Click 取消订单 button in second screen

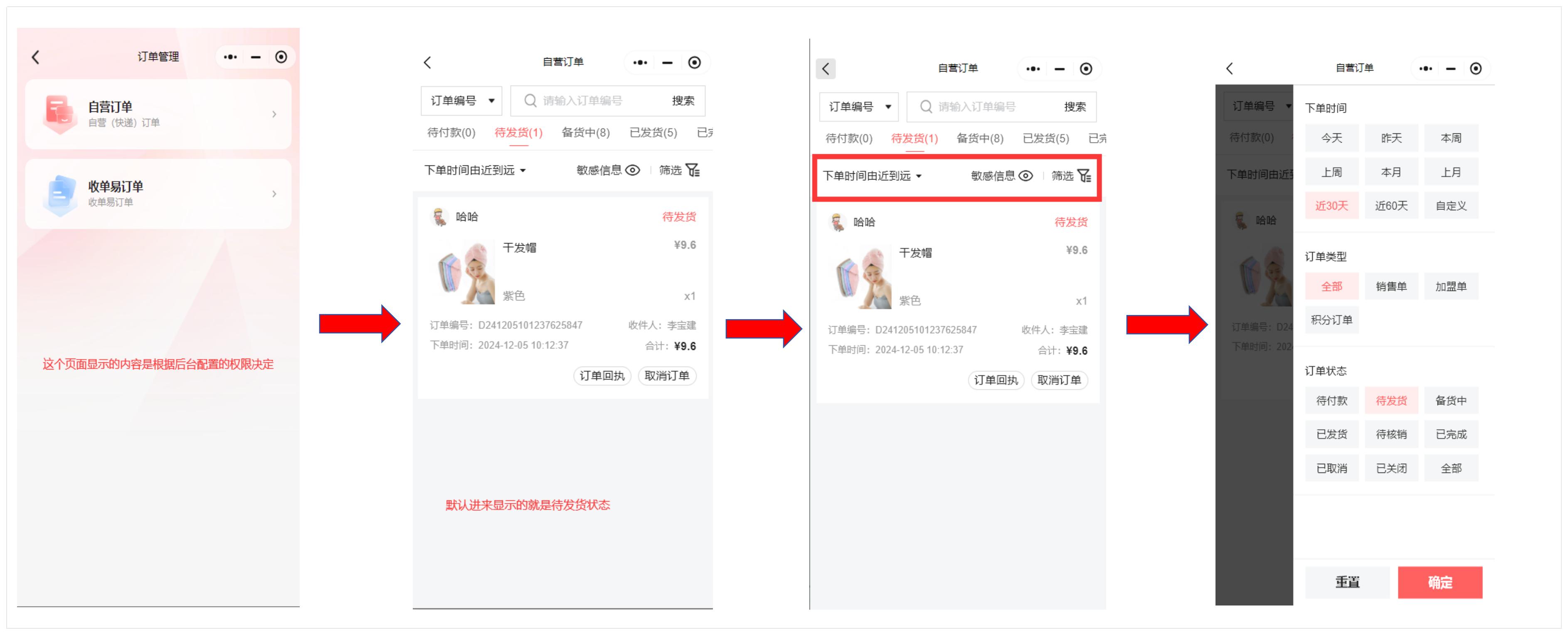(666, 376)
